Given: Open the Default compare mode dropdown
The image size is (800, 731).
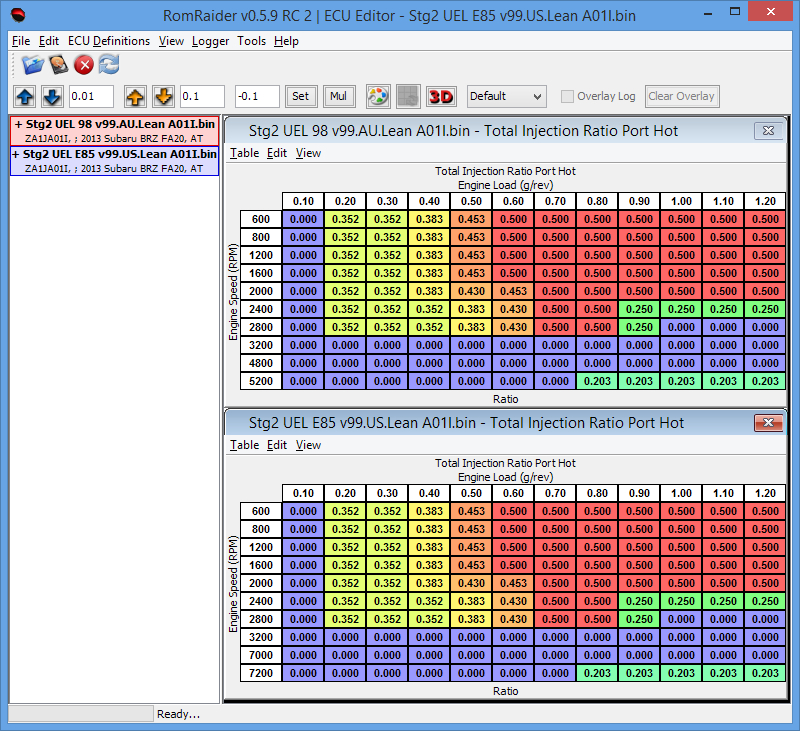Looking at the screenshot, I should point(506,97).
